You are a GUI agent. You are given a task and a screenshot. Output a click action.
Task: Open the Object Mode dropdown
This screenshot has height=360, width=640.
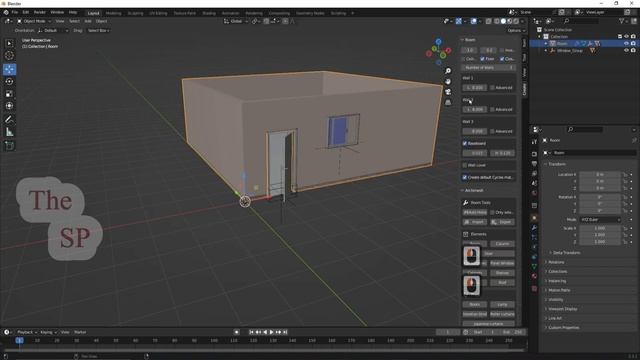34,21
